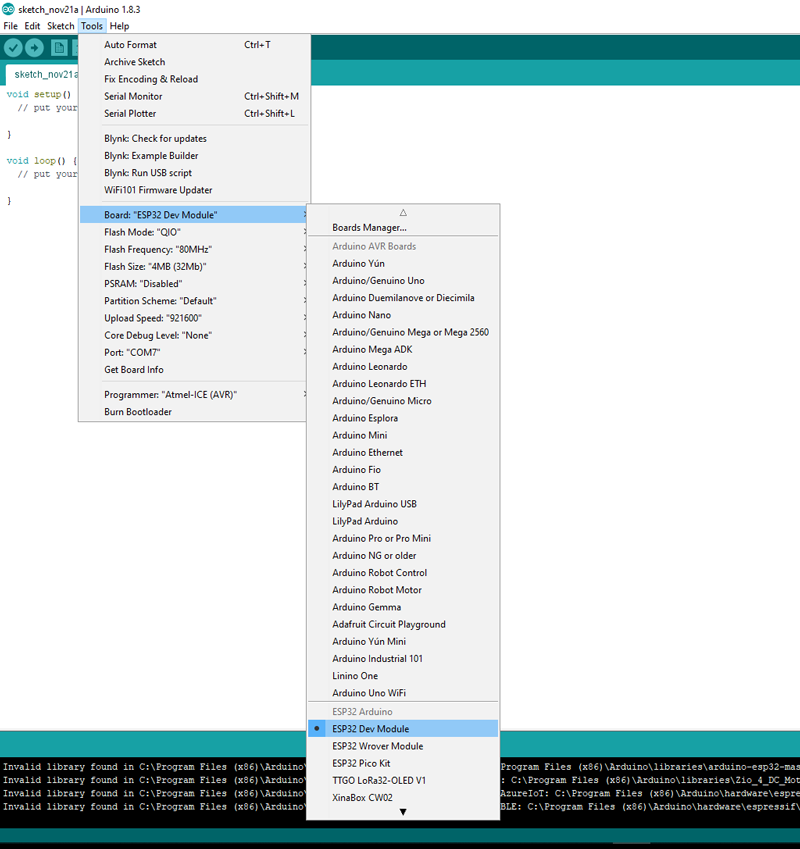Click void loop() line in code editor
The image size is (800, 849).
(x=42, y=161)
